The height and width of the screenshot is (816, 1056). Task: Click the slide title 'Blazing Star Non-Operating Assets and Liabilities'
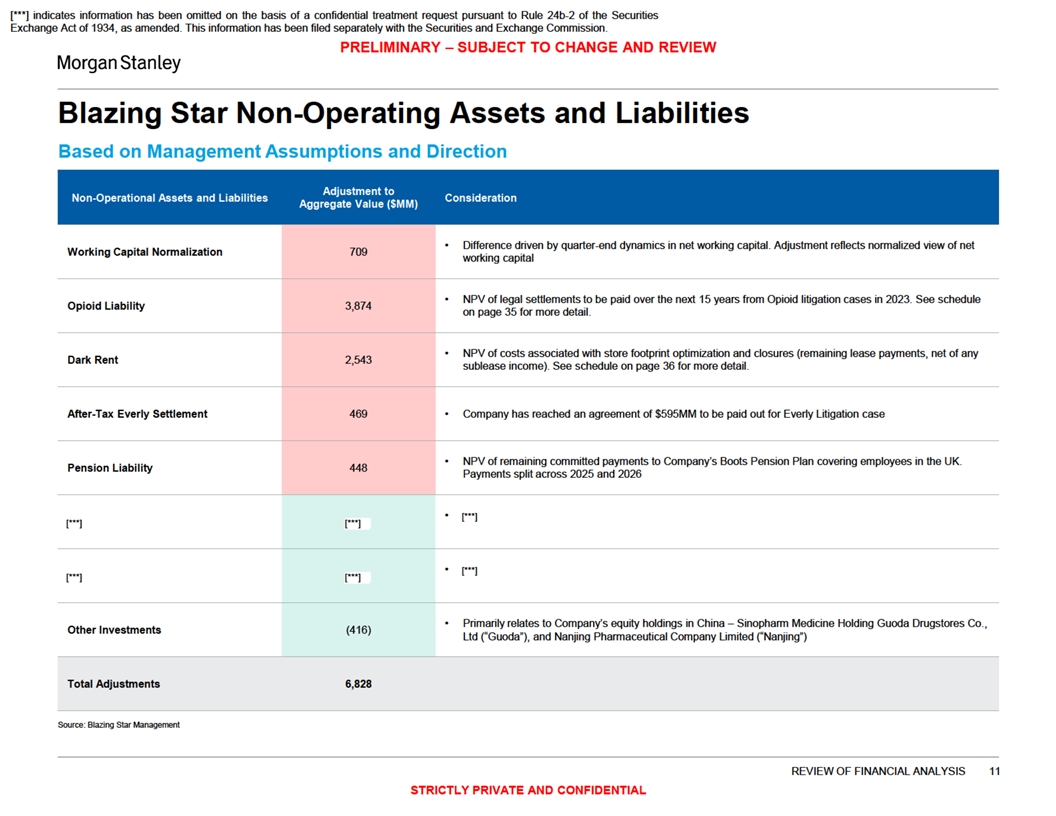[403, 113]
